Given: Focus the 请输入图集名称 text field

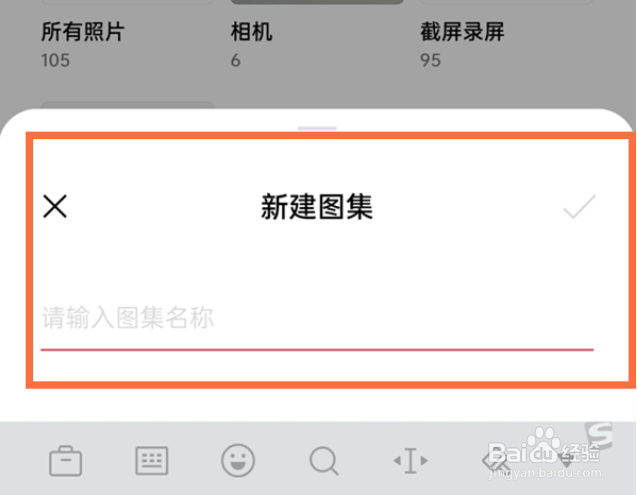Looking at the screenshot, I should coord(317,318).
